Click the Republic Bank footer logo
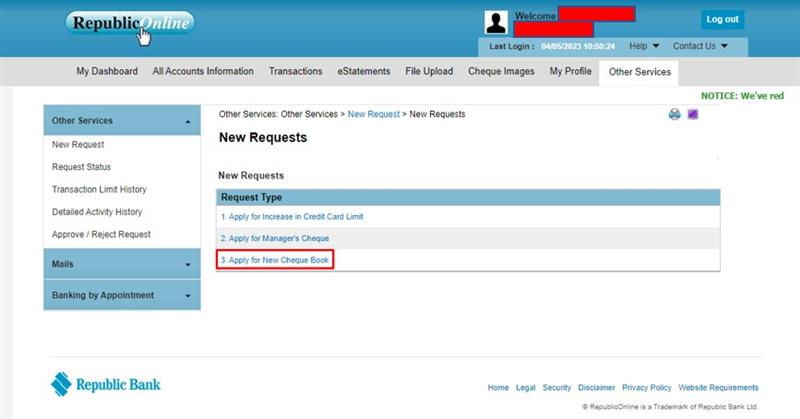 pyautogui.click(x=106, y=384)
